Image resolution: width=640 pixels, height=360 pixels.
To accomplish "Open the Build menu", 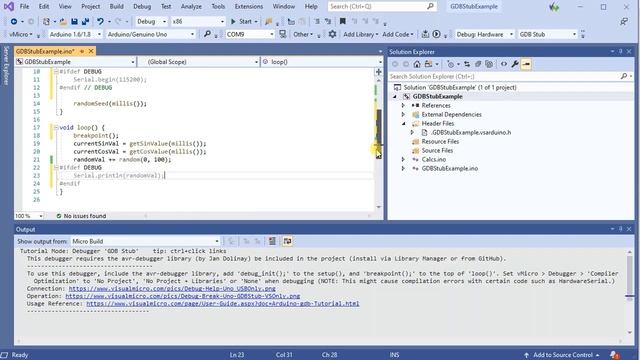I will 116,7.
